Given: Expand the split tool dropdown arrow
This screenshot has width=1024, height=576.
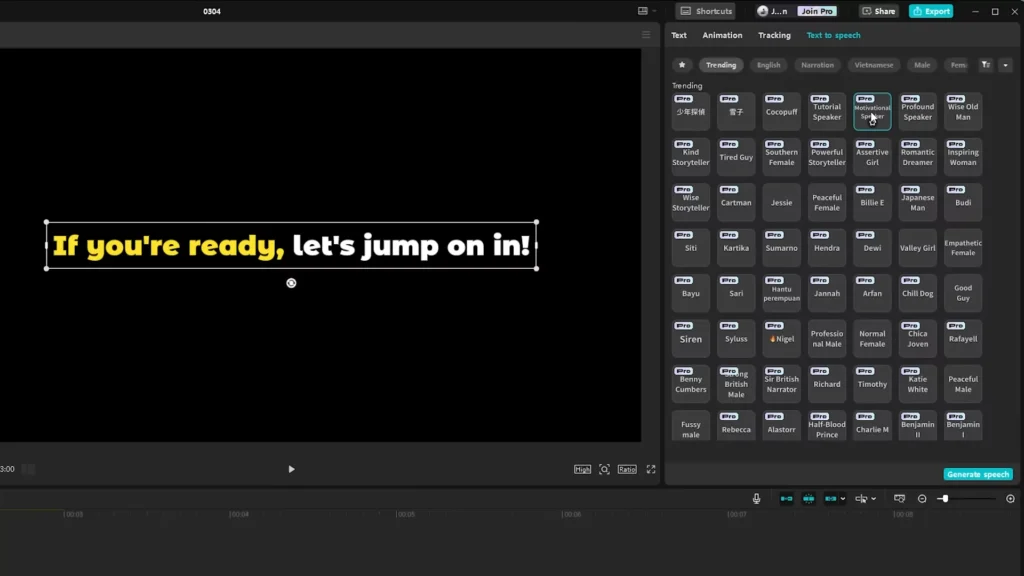Looking at the screenshot, I should 874,497.
